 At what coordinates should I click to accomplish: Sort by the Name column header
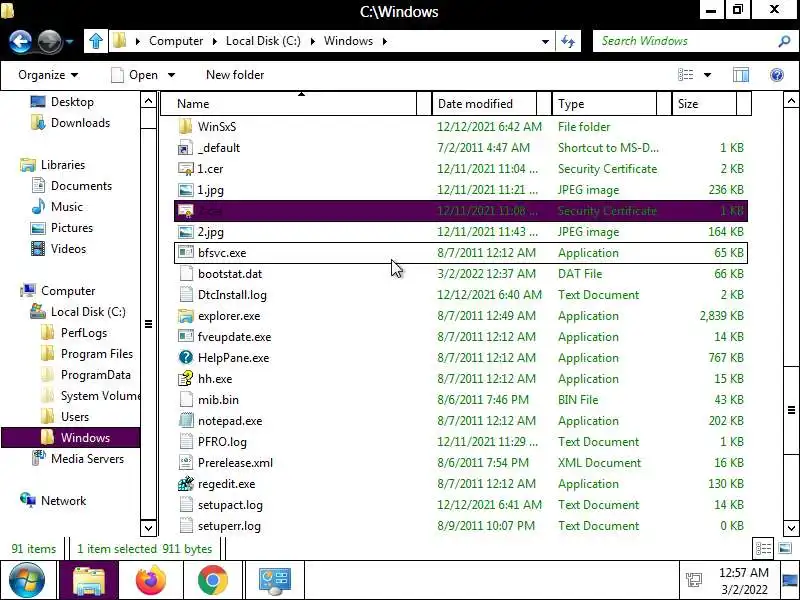click(289, 104)
